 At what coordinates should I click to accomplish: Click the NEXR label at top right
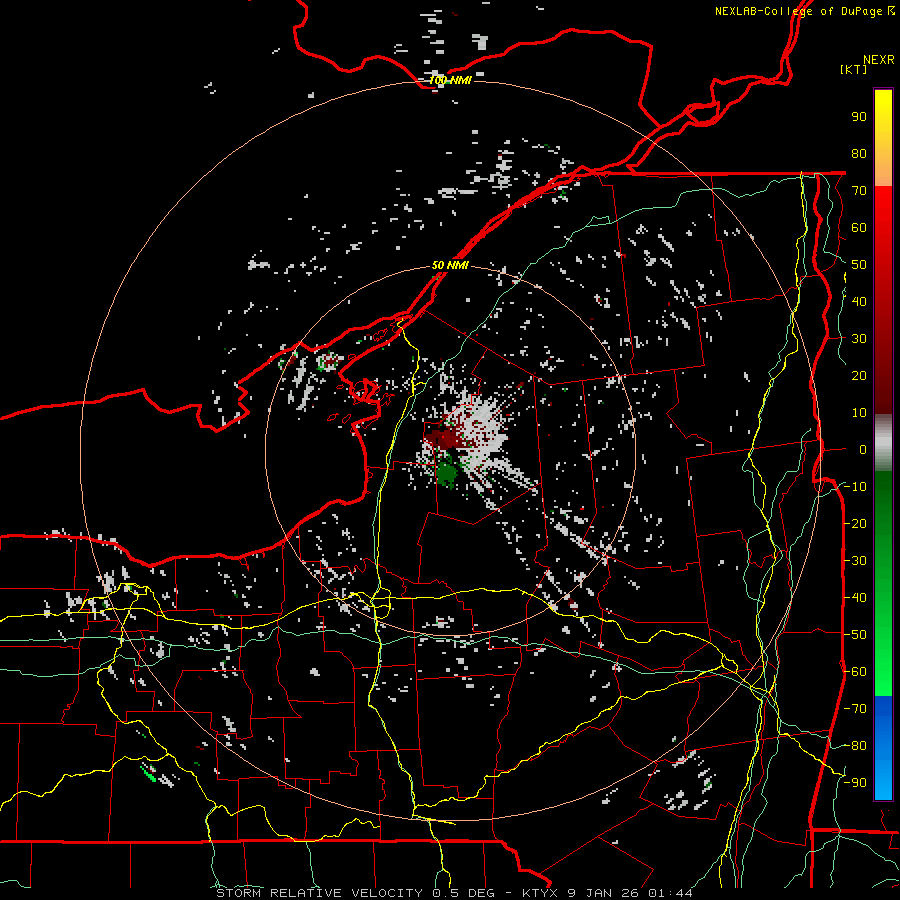pos(879,60)
